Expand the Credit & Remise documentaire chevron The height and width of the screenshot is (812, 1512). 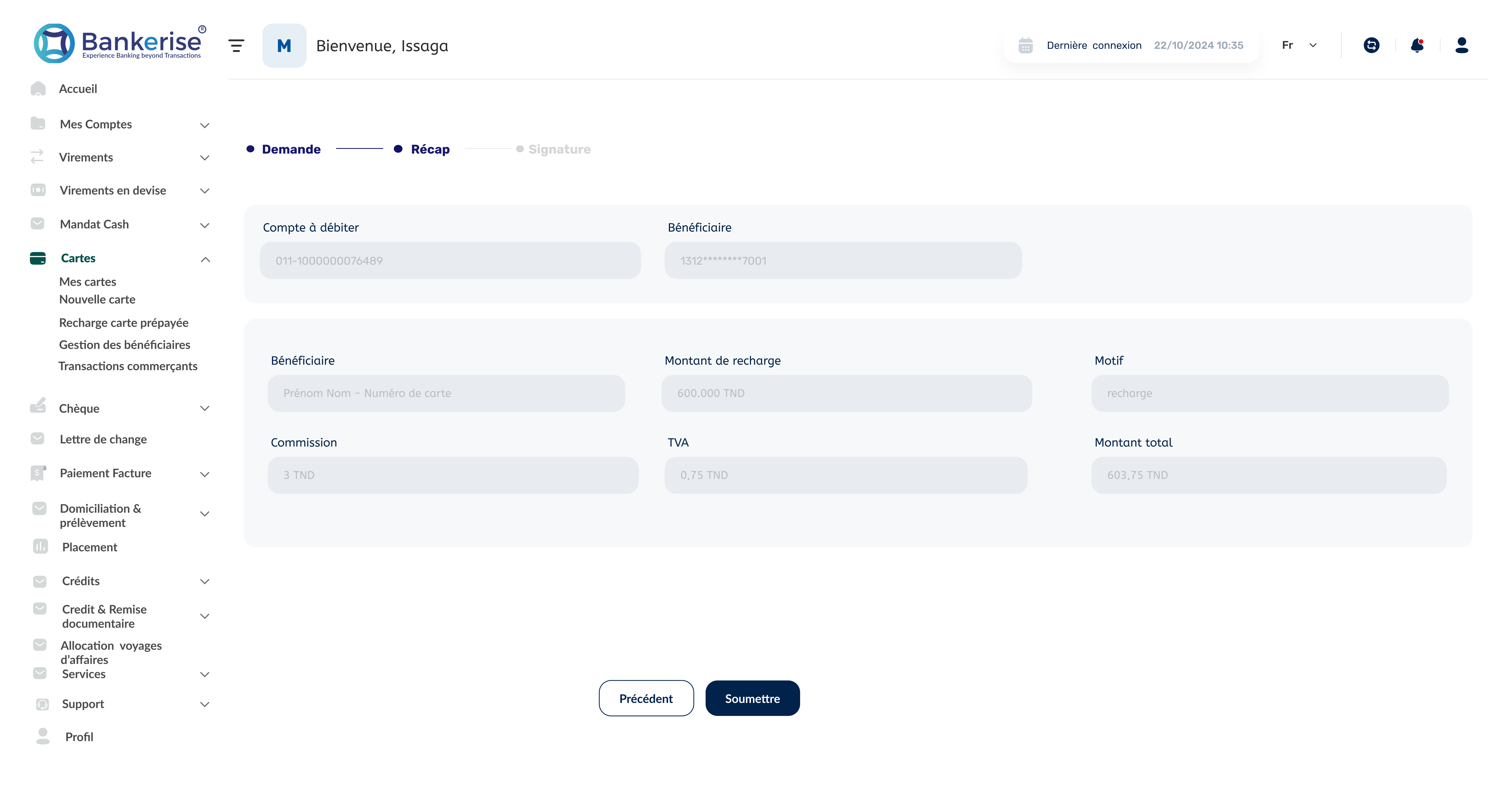[205, 616]
